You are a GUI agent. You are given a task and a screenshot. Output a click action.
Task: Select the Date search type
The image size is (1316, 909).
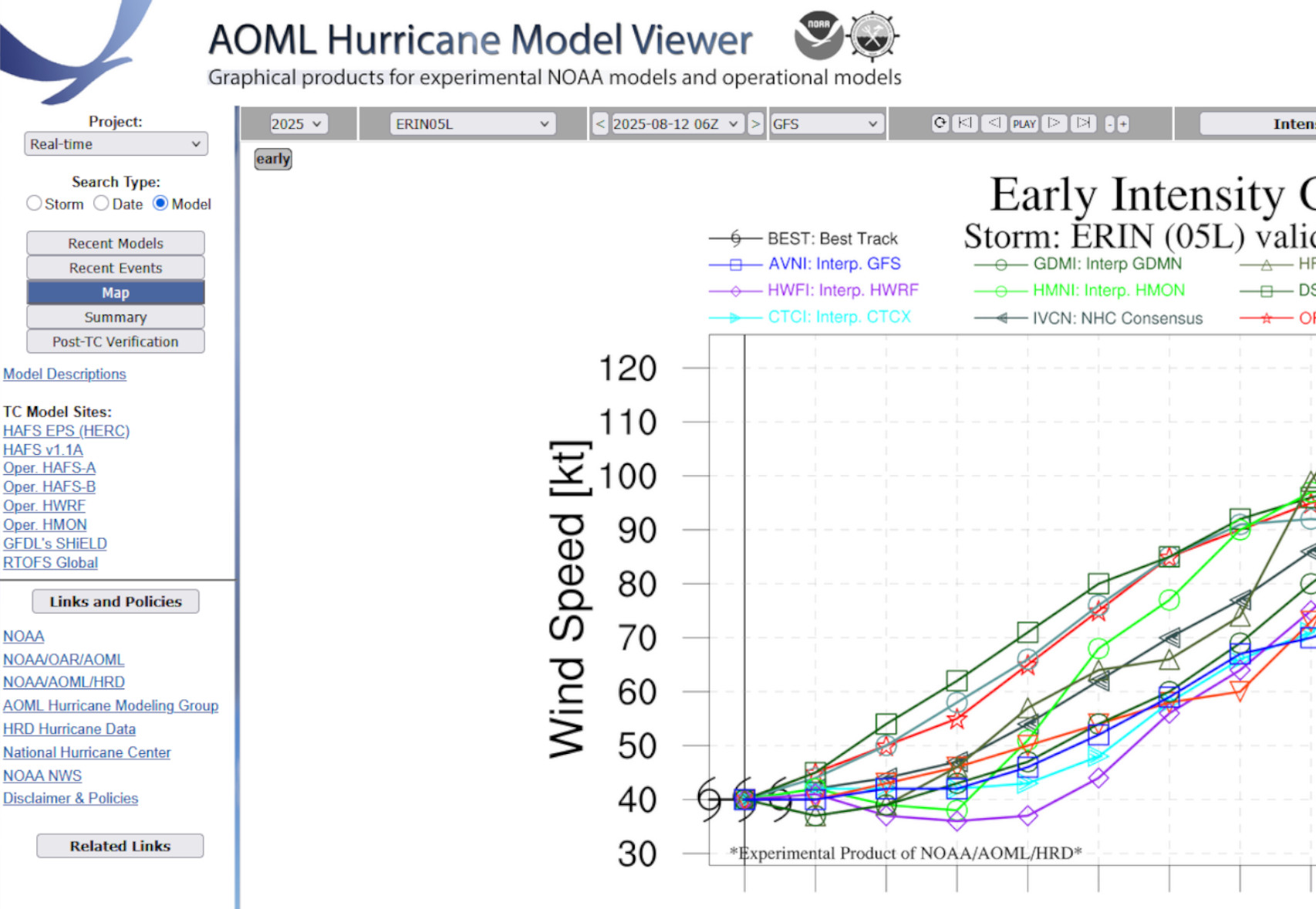[x=101, y=204]
